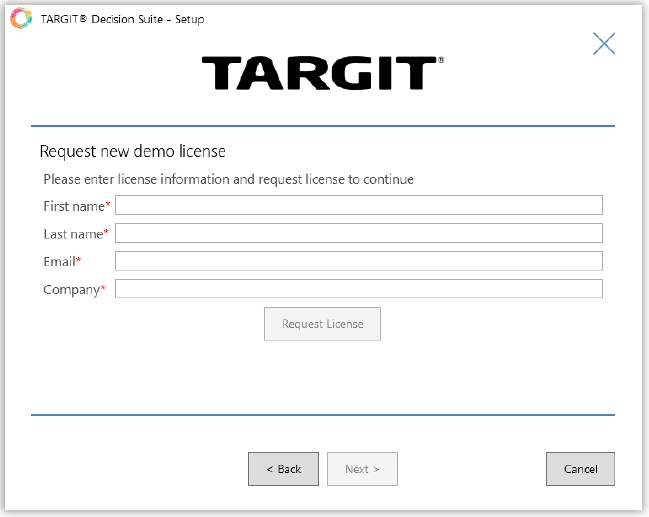Viewport: 649px width, 517px height.
Task: Go back with the < Back button
Action: click(284, 469)
